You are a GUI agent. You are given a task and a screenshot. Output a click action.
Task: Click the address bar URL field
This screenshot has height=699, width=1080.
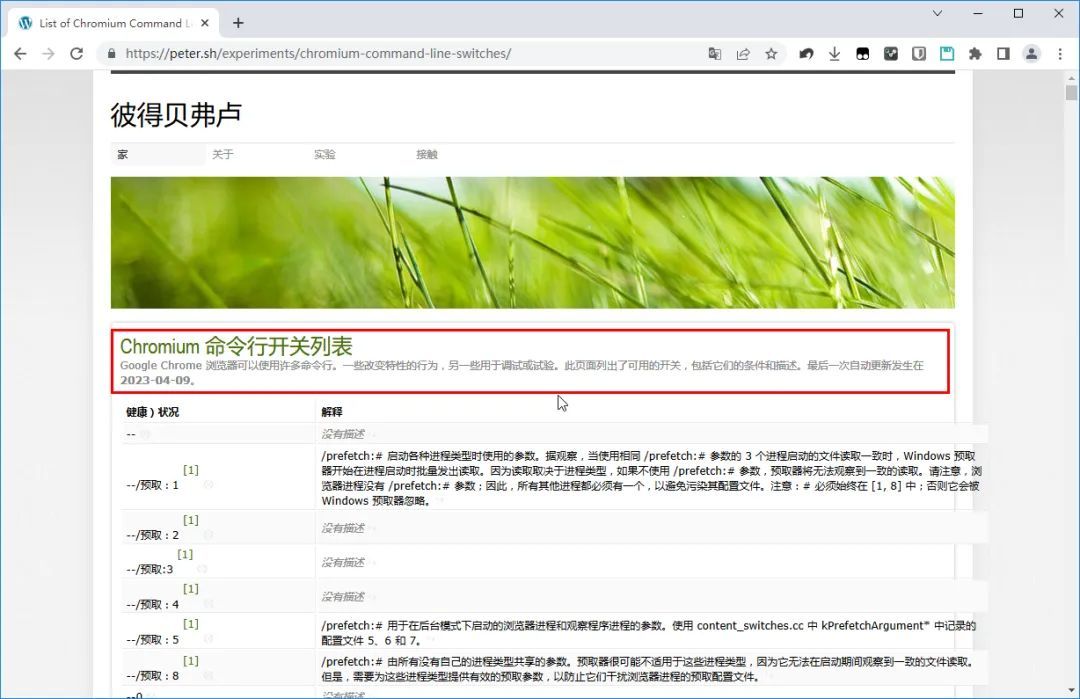[400, 54]
